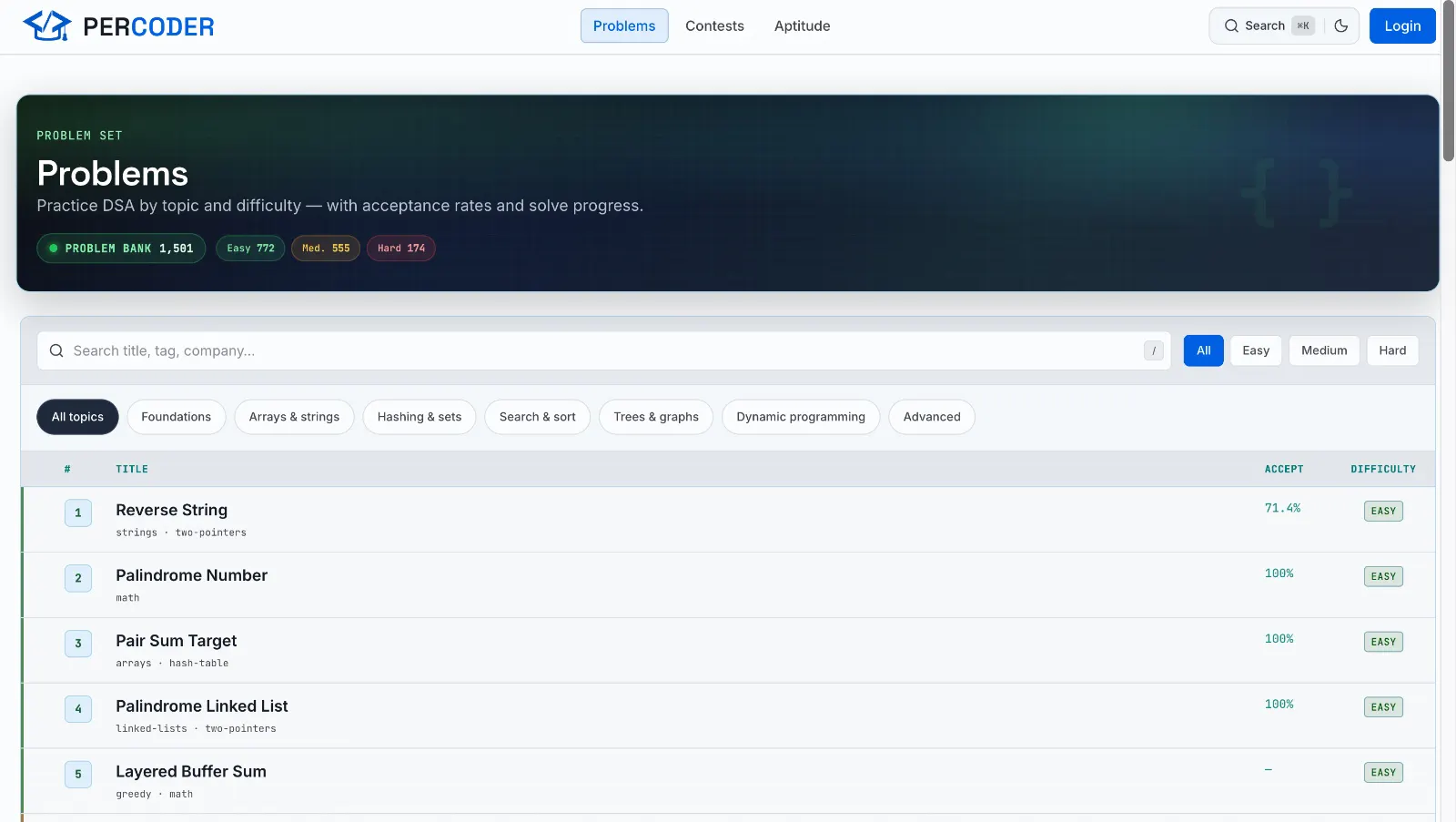Click the magnifier icon in the problem search

point(56,350)
